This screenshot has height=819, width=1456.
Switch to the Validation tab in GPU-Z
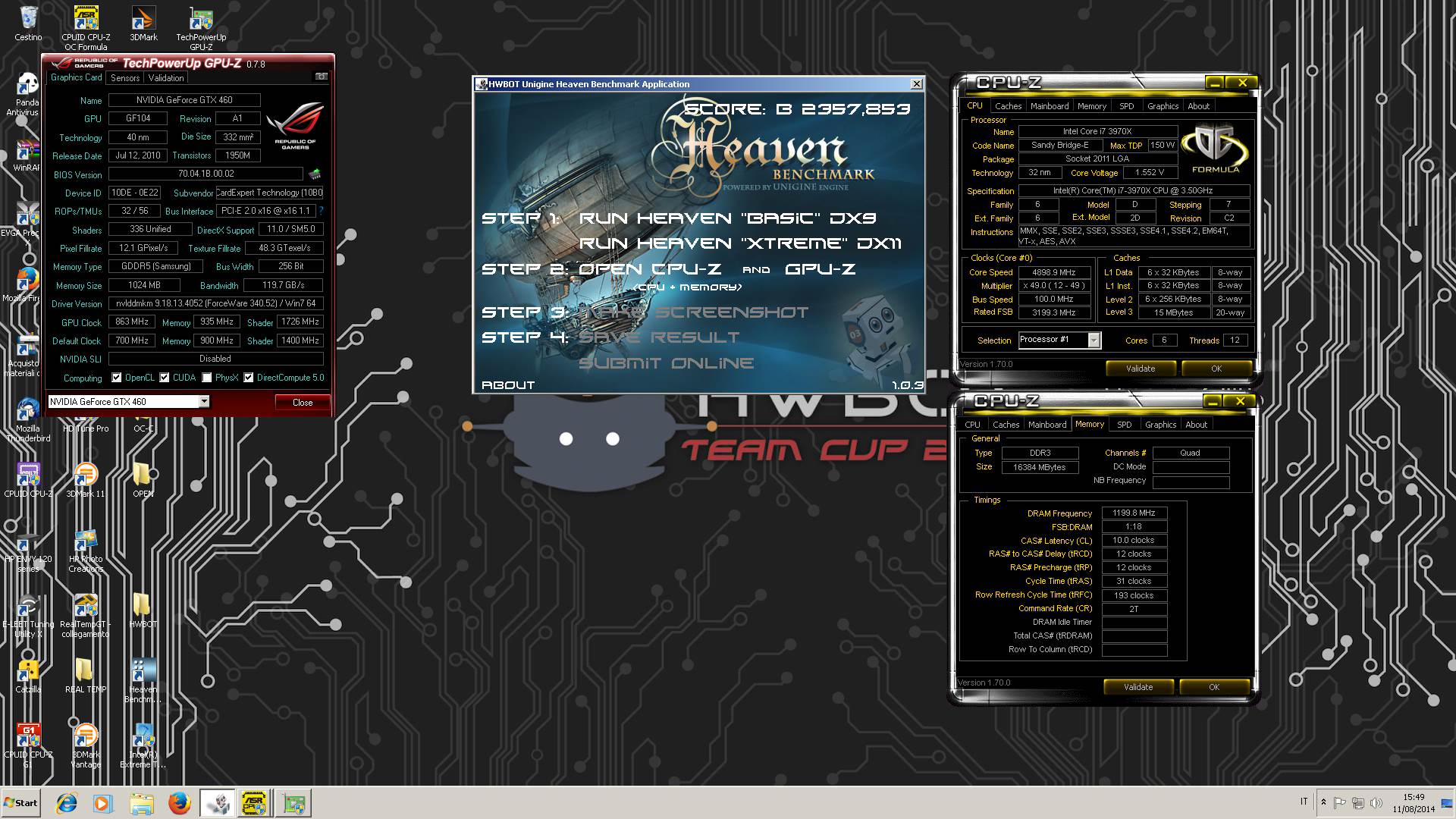click(166, 78)
